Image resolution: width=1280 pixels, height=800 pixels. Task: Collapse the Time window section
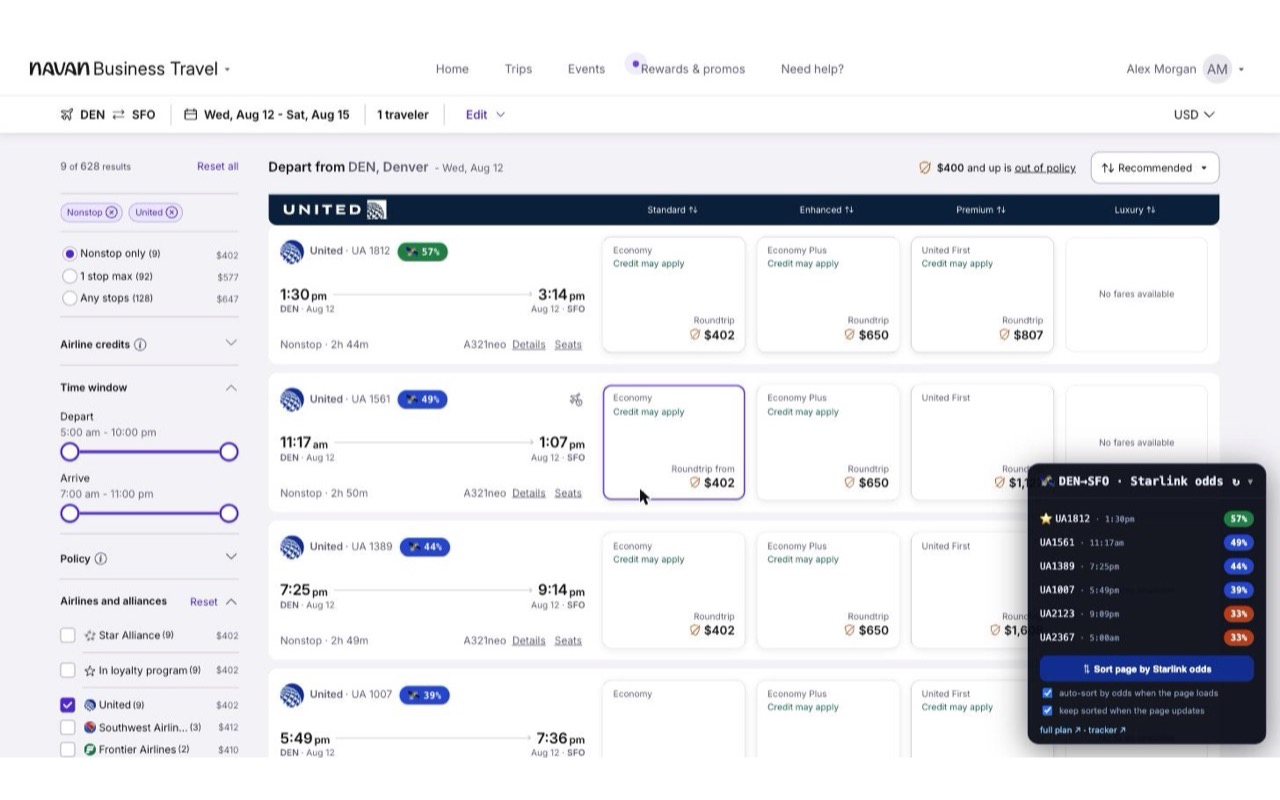click(x=231, y=388)
